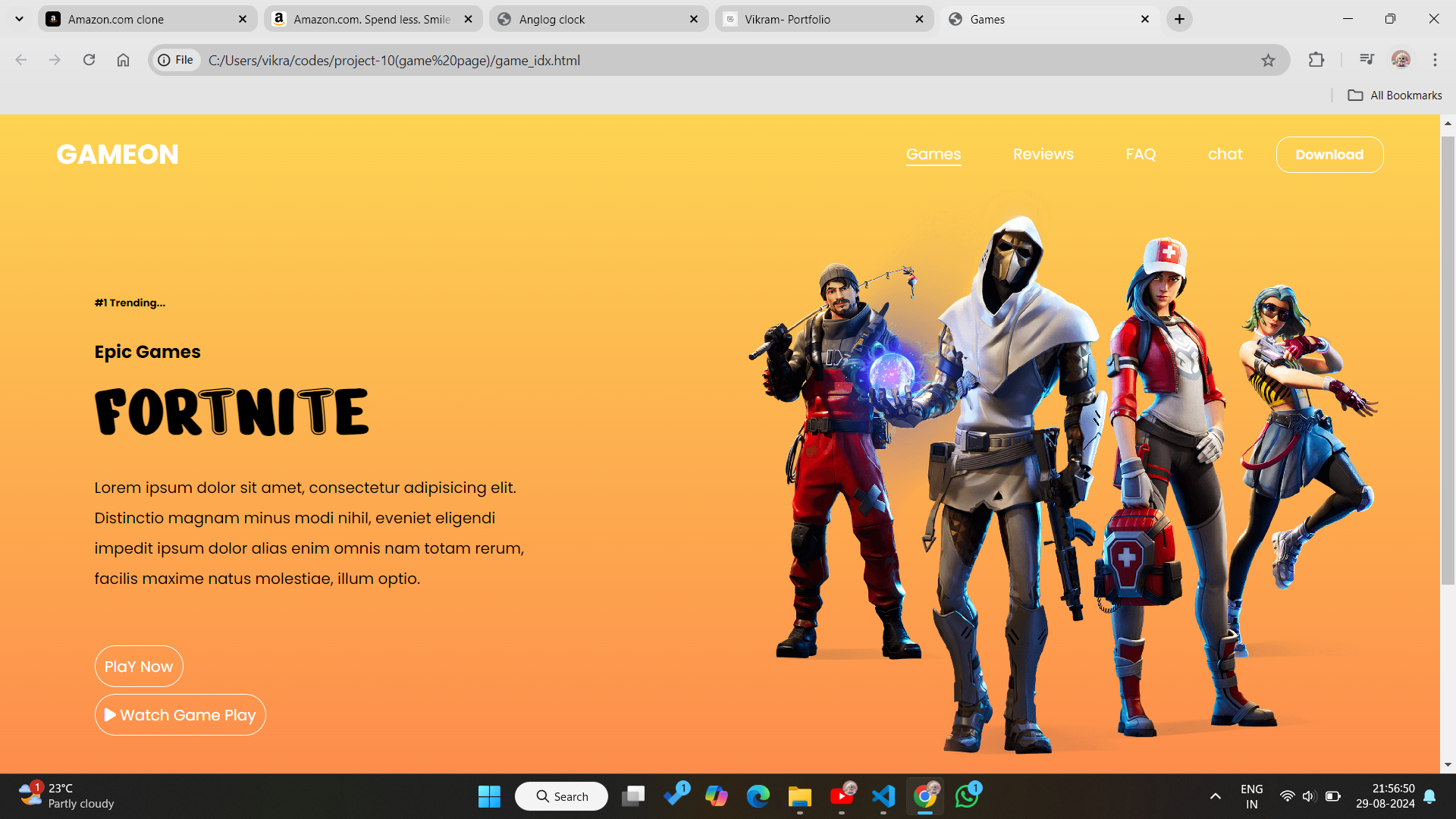This screenshot has width=1456, height=819.
Task: Open Microsoft Edge in the taskbar
Action: (758, 796)
